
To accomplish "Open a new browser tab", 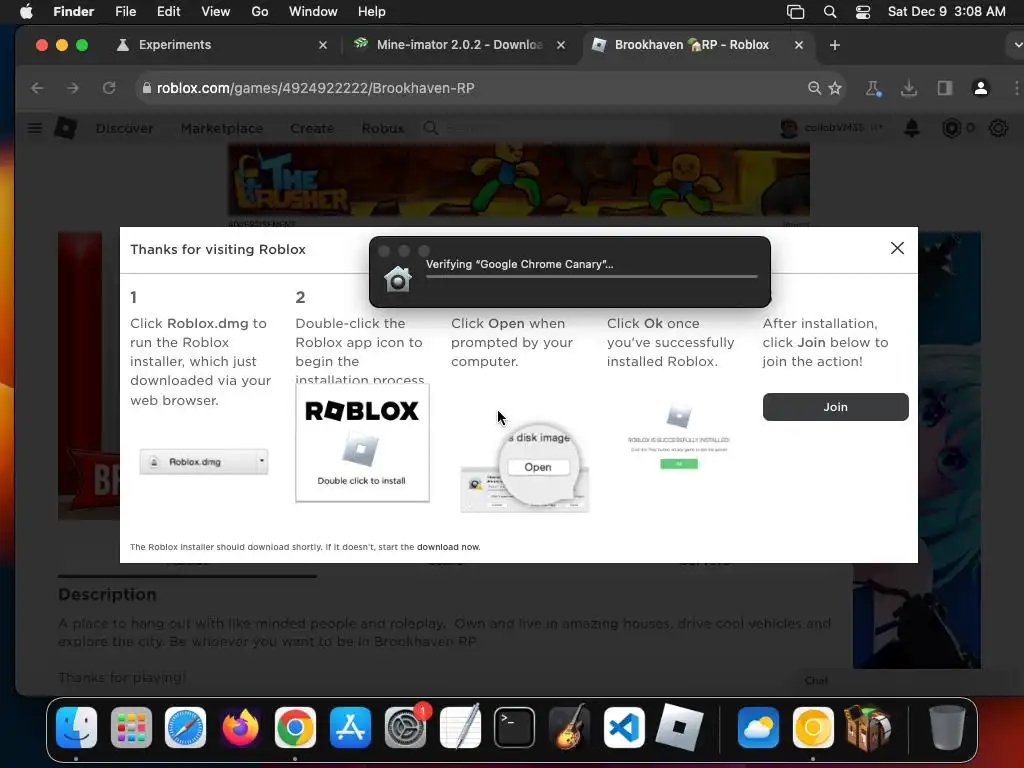I will coord(835,45).
